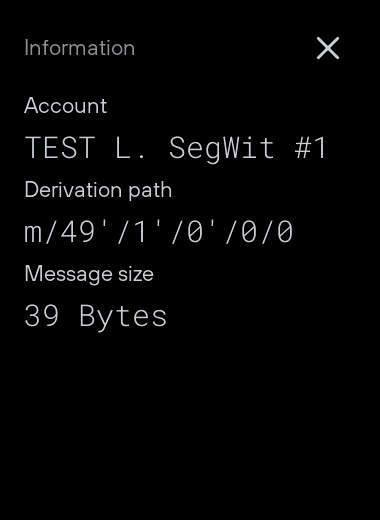Click the number 39 in message size
This screenshot has width=380, height=520.
coord(42,316)
